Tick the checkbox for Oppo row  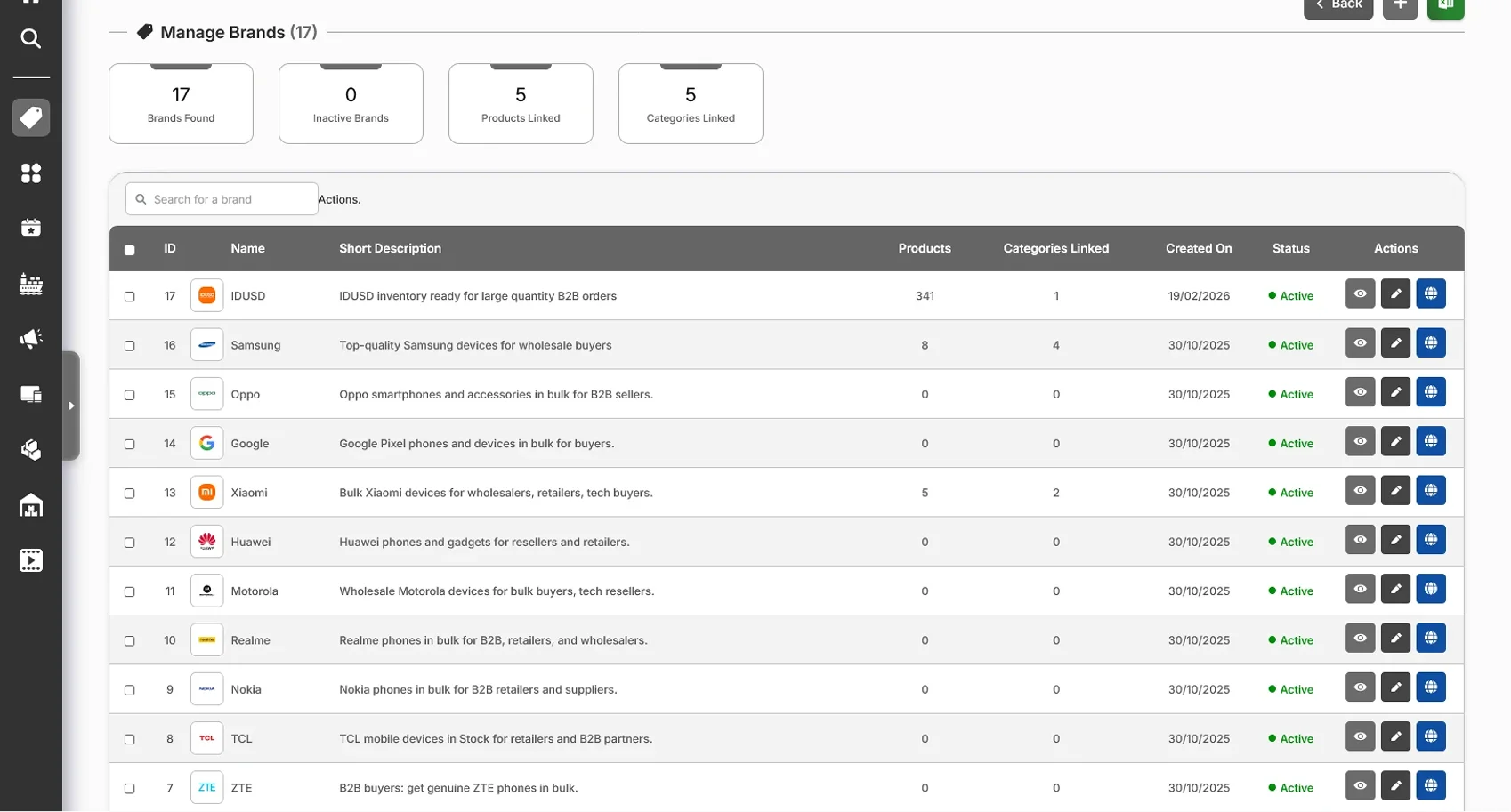point(130,395)
